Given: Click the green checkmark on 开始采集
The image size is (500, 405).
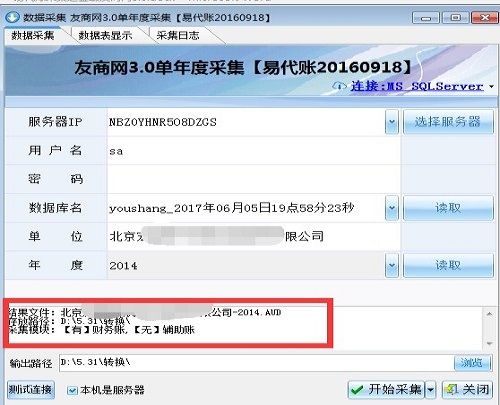Looking at the screenshot, I should (x=357, y=390).
